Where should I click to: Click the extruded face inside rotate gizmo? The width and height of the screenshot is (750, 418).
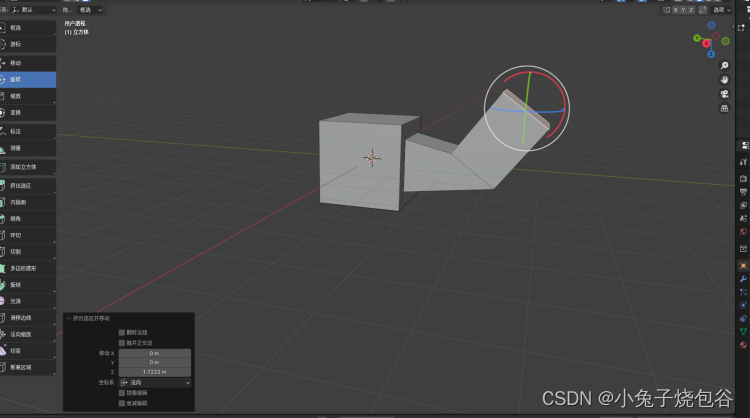tap(527, 110)
